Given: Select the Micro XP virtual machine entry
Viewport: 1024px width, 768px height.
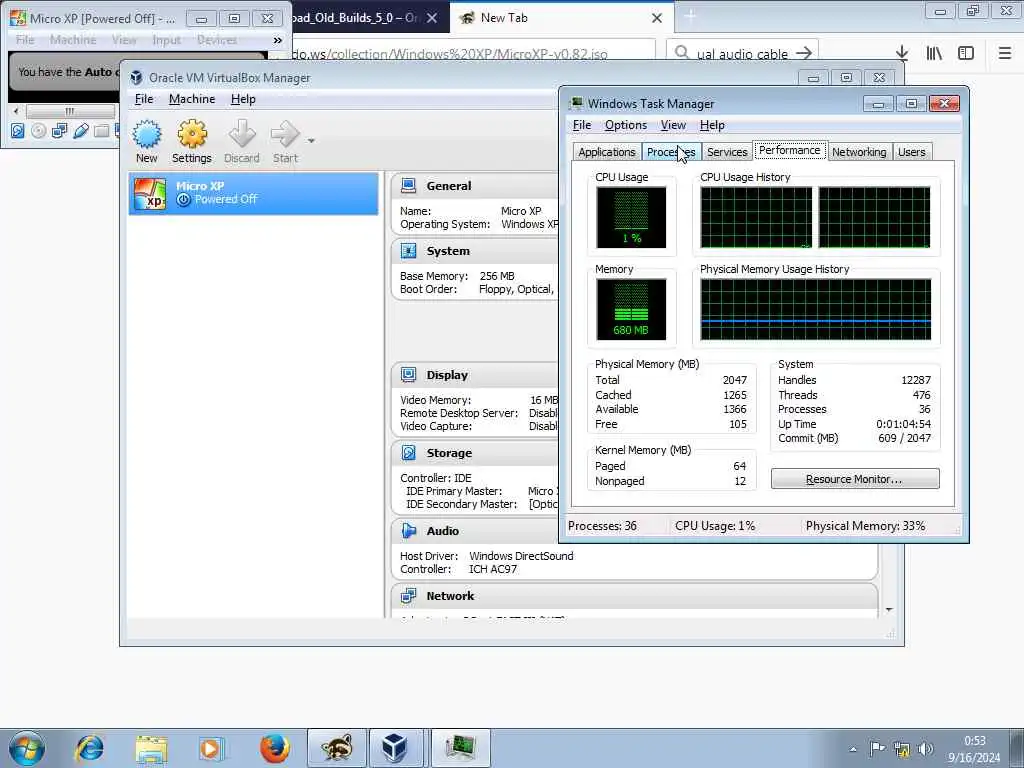Looking at the screenshot, I should 253,193.
